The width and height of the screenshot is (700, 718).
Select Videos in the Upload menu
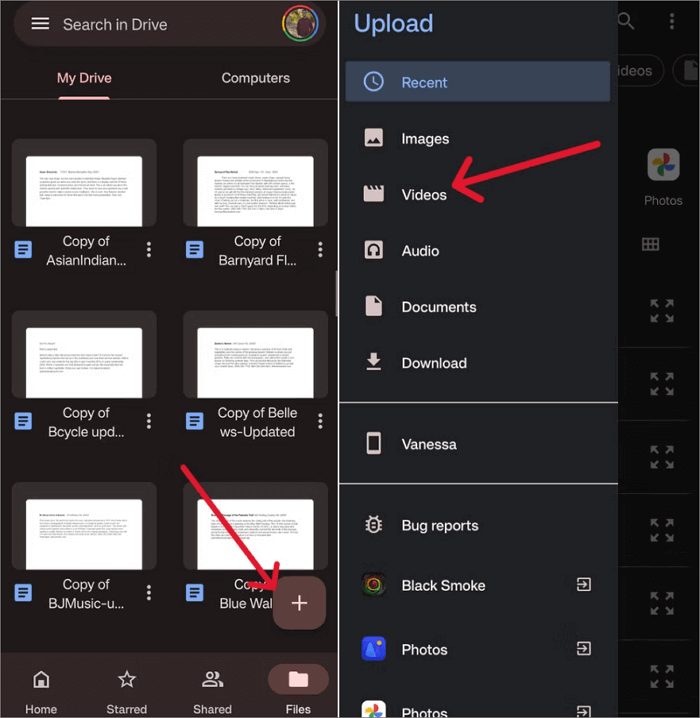424,195
